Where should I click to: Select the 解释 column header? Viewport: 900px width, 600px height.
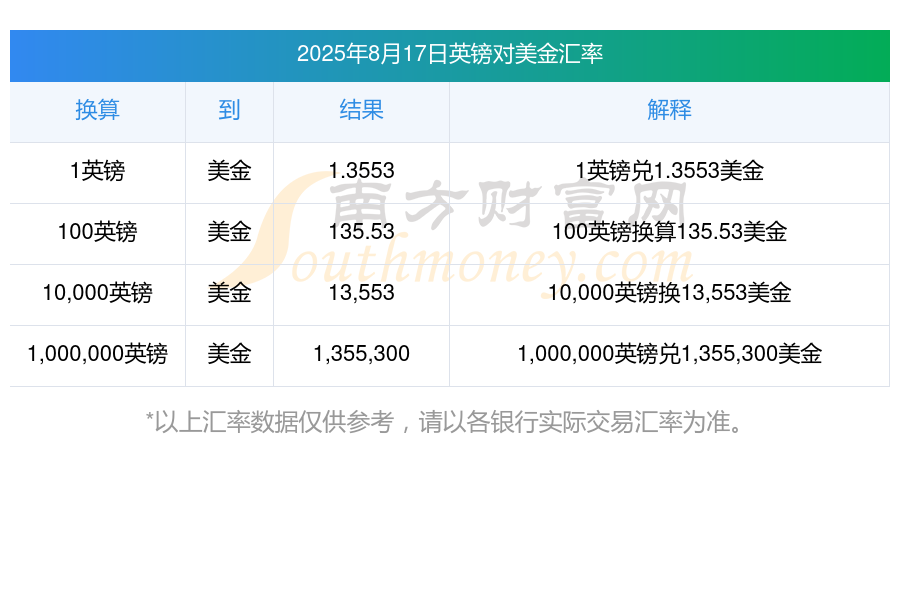pos(669,110)
